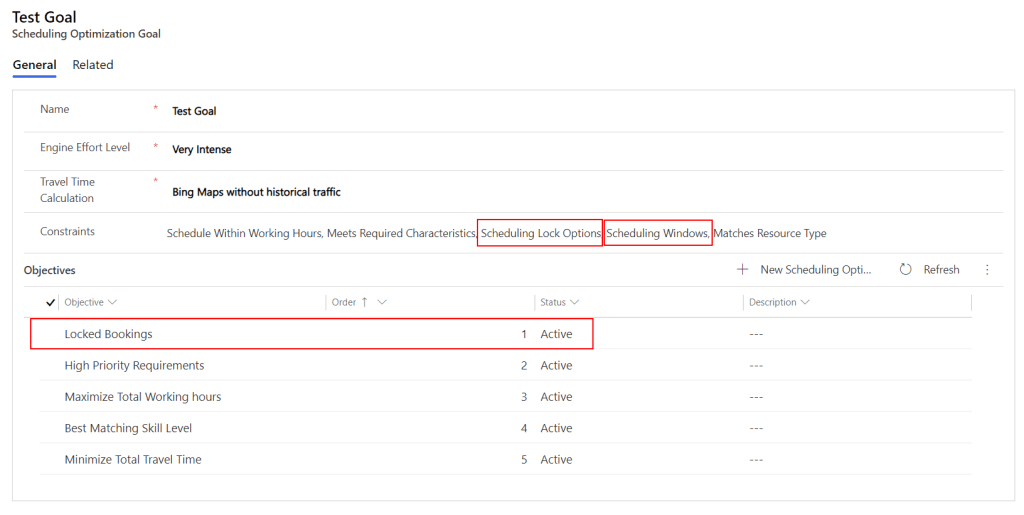Expand the Order column dropdown chevron
Image resolution: width=1024 pixels, height=515 pixels.
(x=383, y=302)
